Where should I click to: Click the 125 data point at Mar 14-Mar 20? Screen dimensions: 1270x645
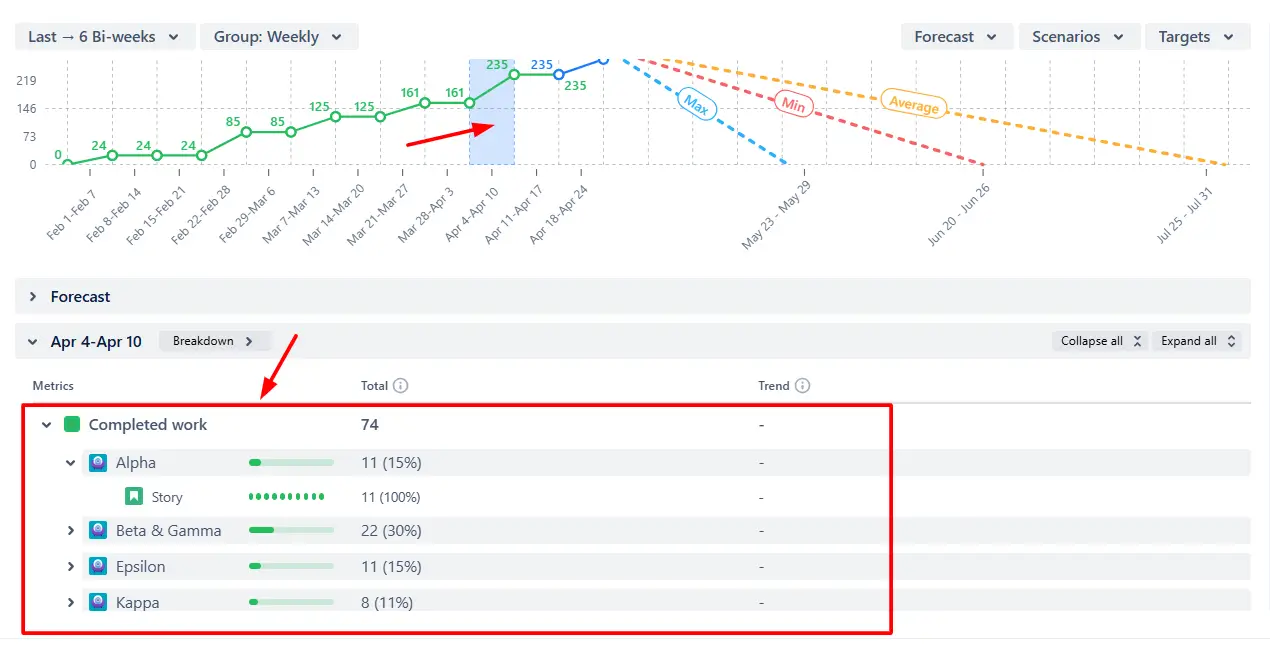335,117
